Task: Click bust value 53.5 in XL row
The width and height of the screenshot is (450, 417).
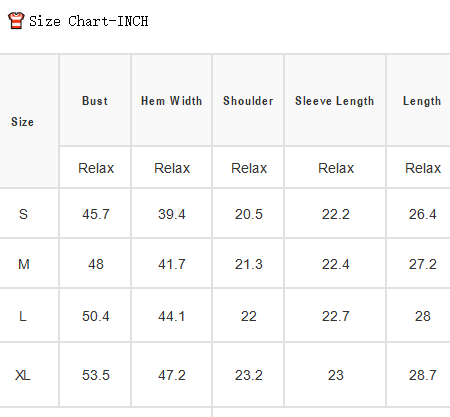Action: (x=96, y=375)
